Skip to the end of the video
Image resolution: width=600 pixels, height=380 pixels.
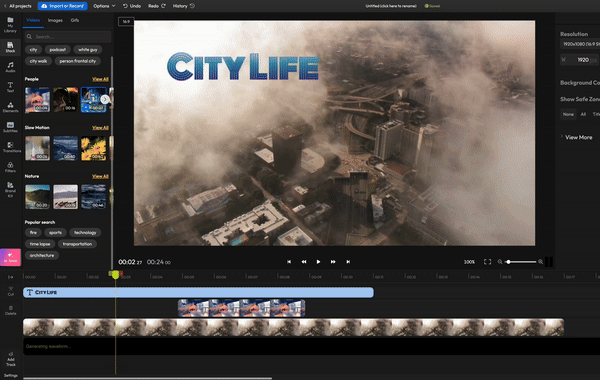click(x=348, y=262)
